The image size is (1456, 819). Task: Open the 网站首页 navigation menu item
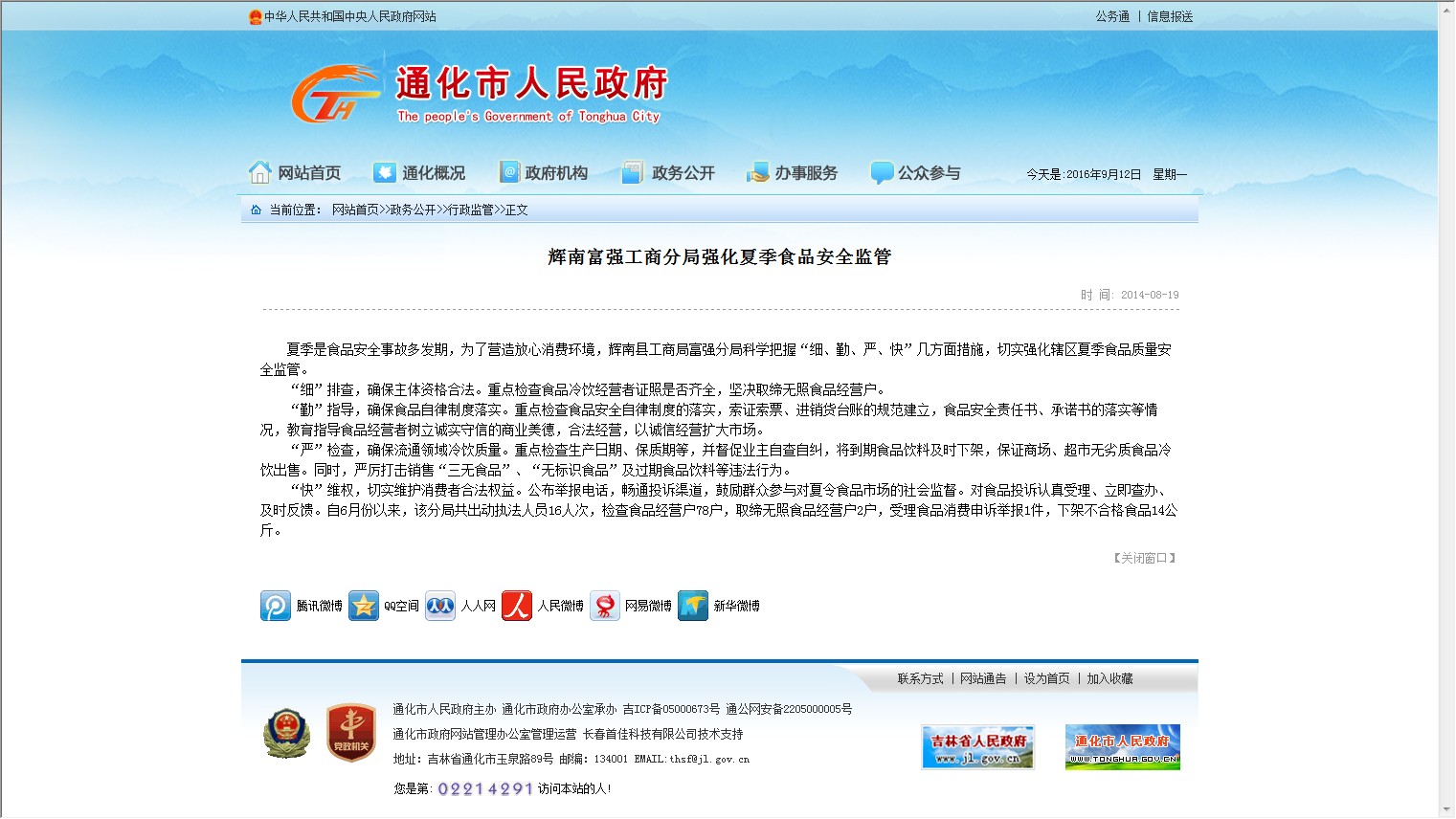(295, 173)
